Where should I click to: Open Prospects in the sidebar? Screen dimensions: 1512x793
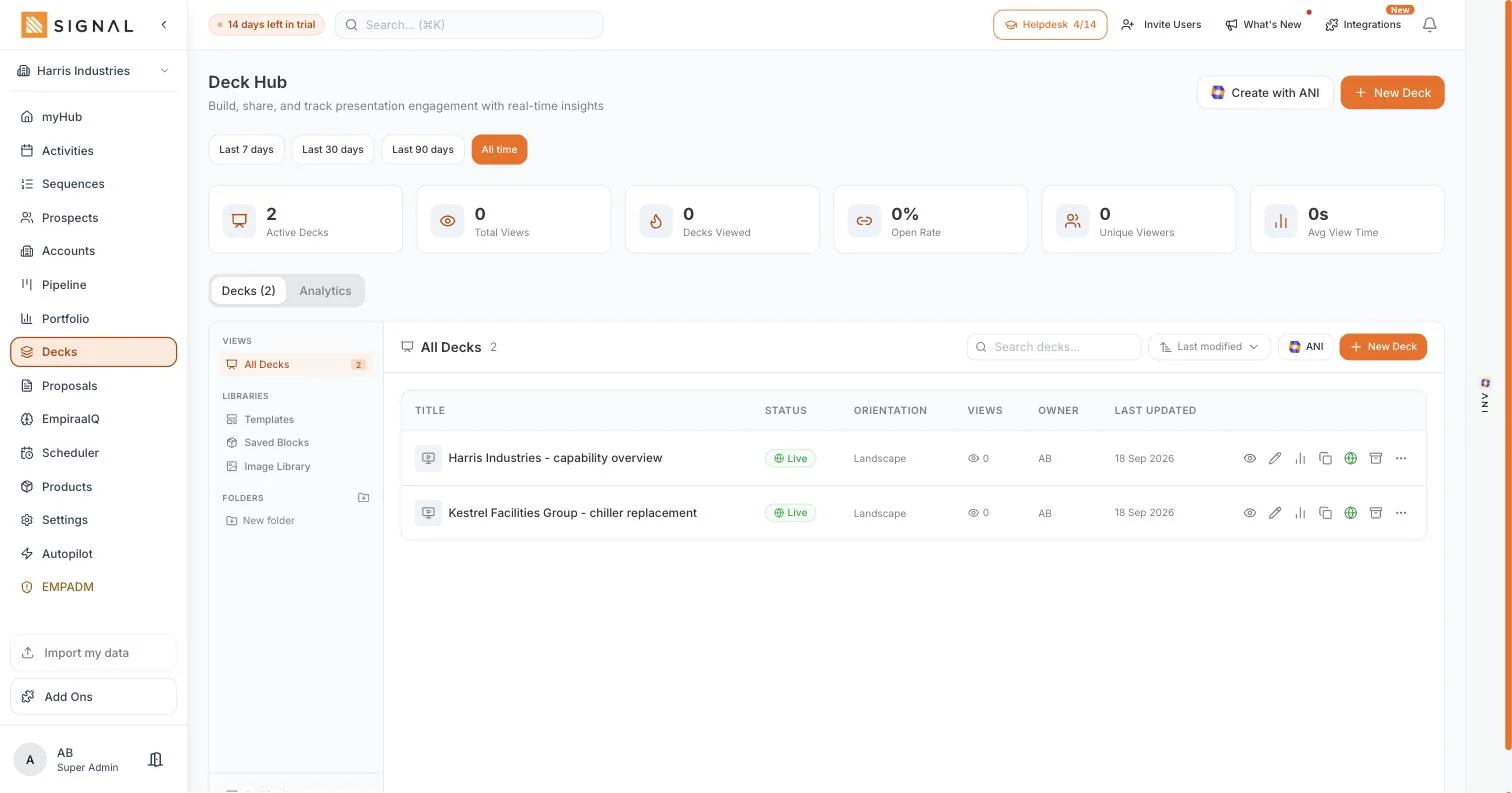tap(94, 218)
